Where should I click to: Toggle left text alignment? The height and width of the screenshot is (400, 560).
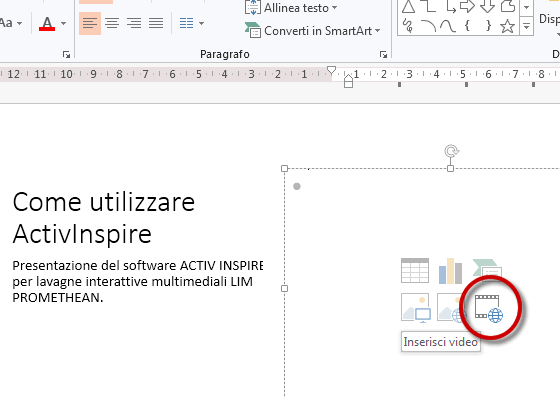point(90,23)
